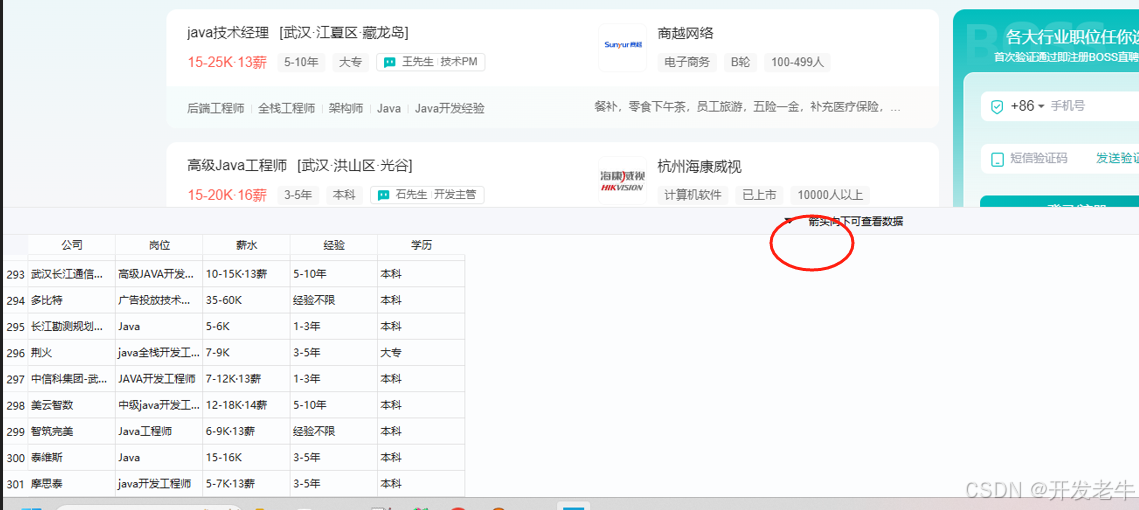Select the 学历 column header
This screenshot has width=1139, height=510.
421,245
